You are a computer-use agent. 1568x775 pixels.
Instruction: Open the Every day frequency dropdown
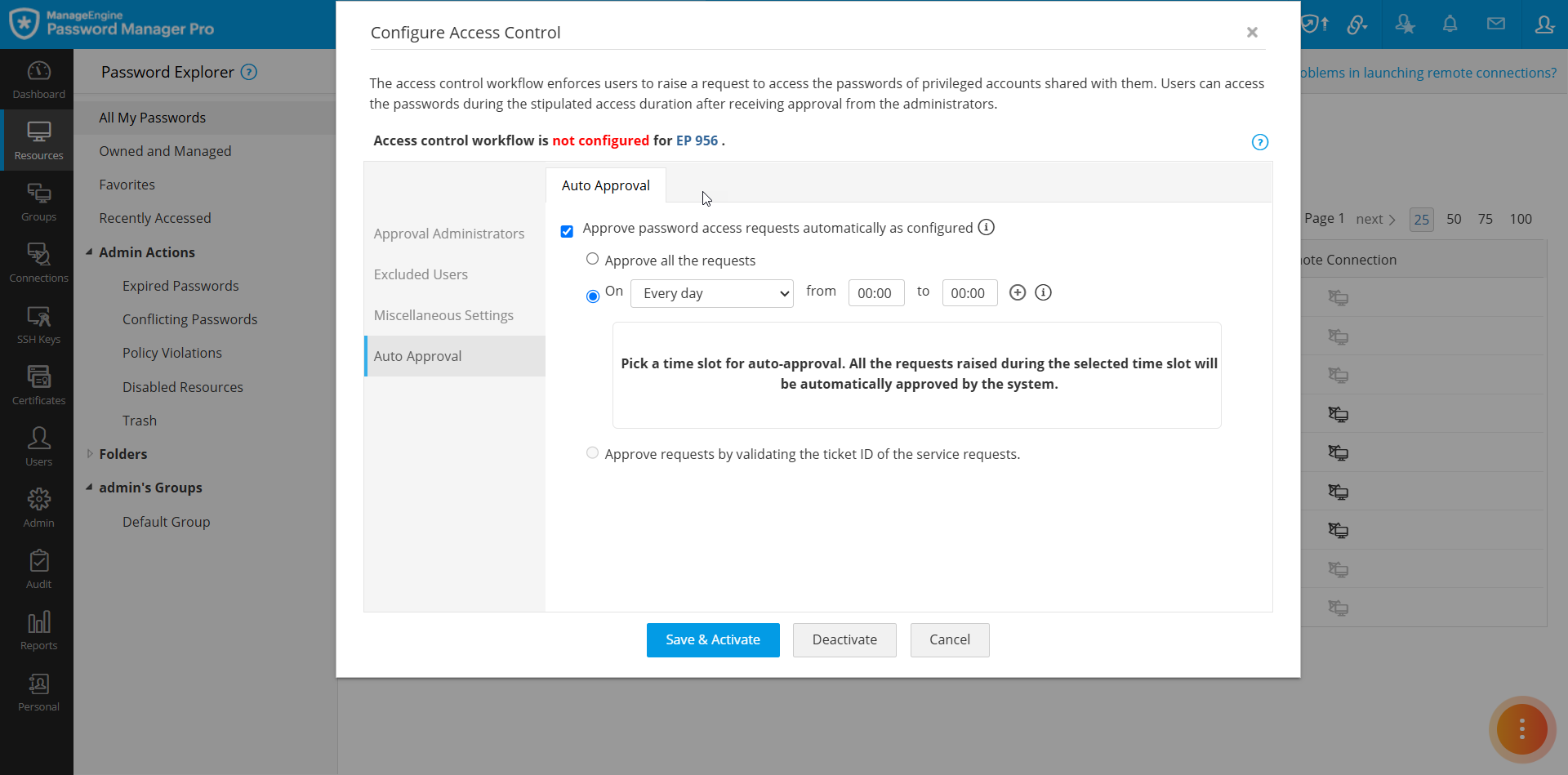[x=711, y=293]
